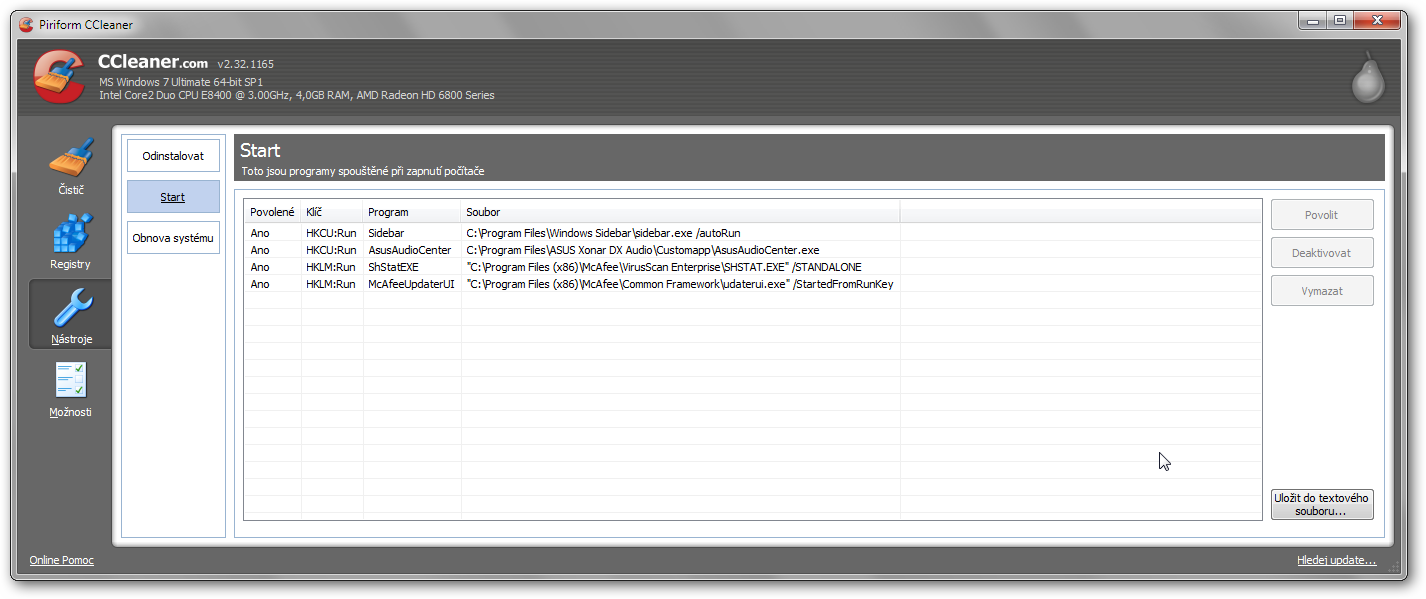Open the Registry section
Image resolution: width=1426 pixels, height=599 pixels.
click(x=70, y=240)
